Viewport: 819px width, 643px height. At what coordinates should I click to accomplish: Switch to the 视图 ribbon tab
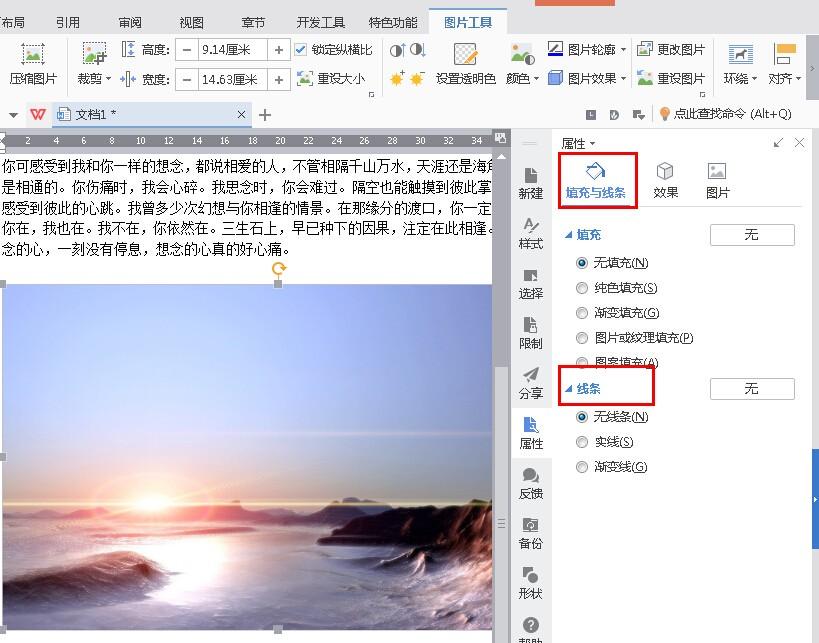[x=191, y=22]
